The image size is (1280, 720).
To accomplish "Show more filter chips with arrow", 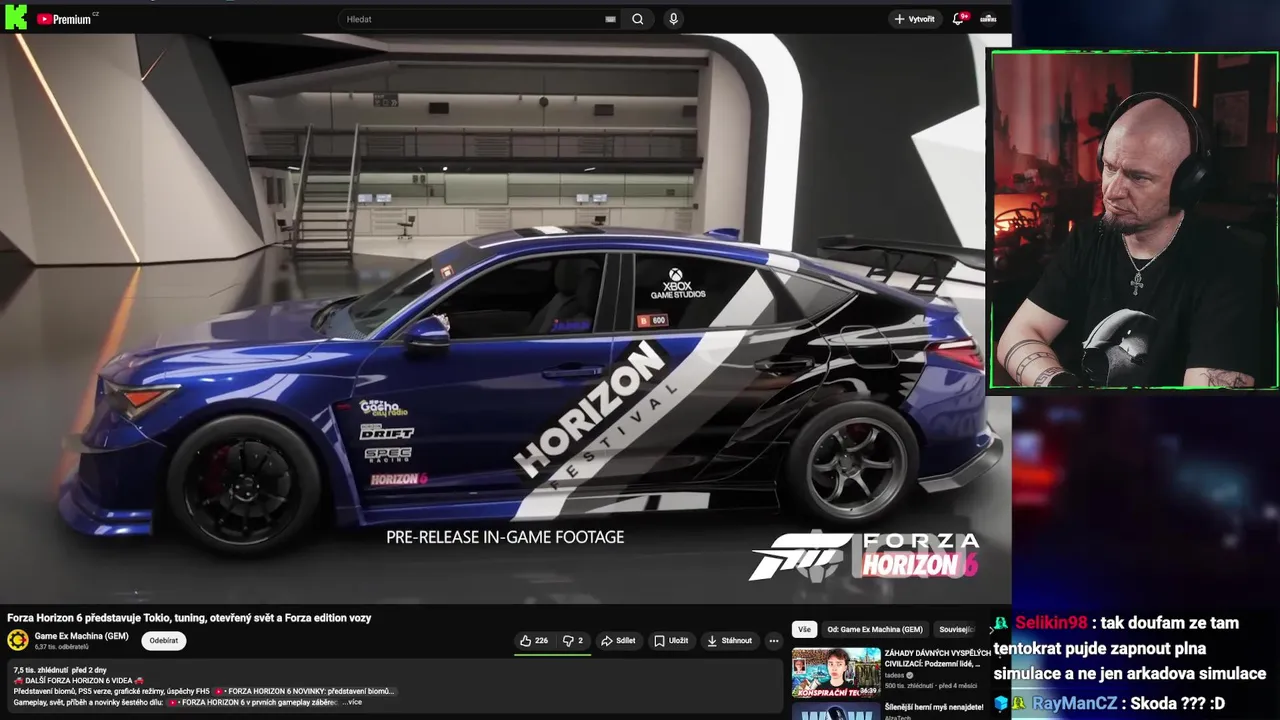I will [x=991, y=630].
